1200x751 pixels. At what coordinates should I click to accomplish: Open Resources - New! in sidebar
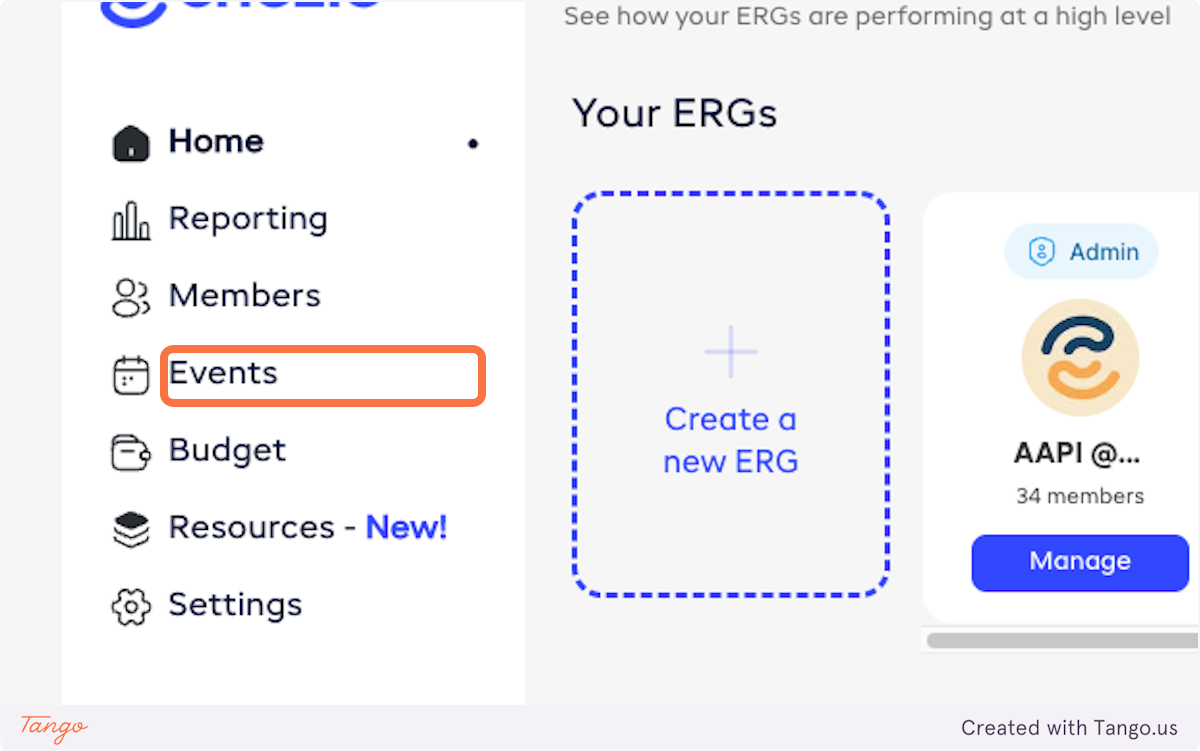tap(307, 528)
